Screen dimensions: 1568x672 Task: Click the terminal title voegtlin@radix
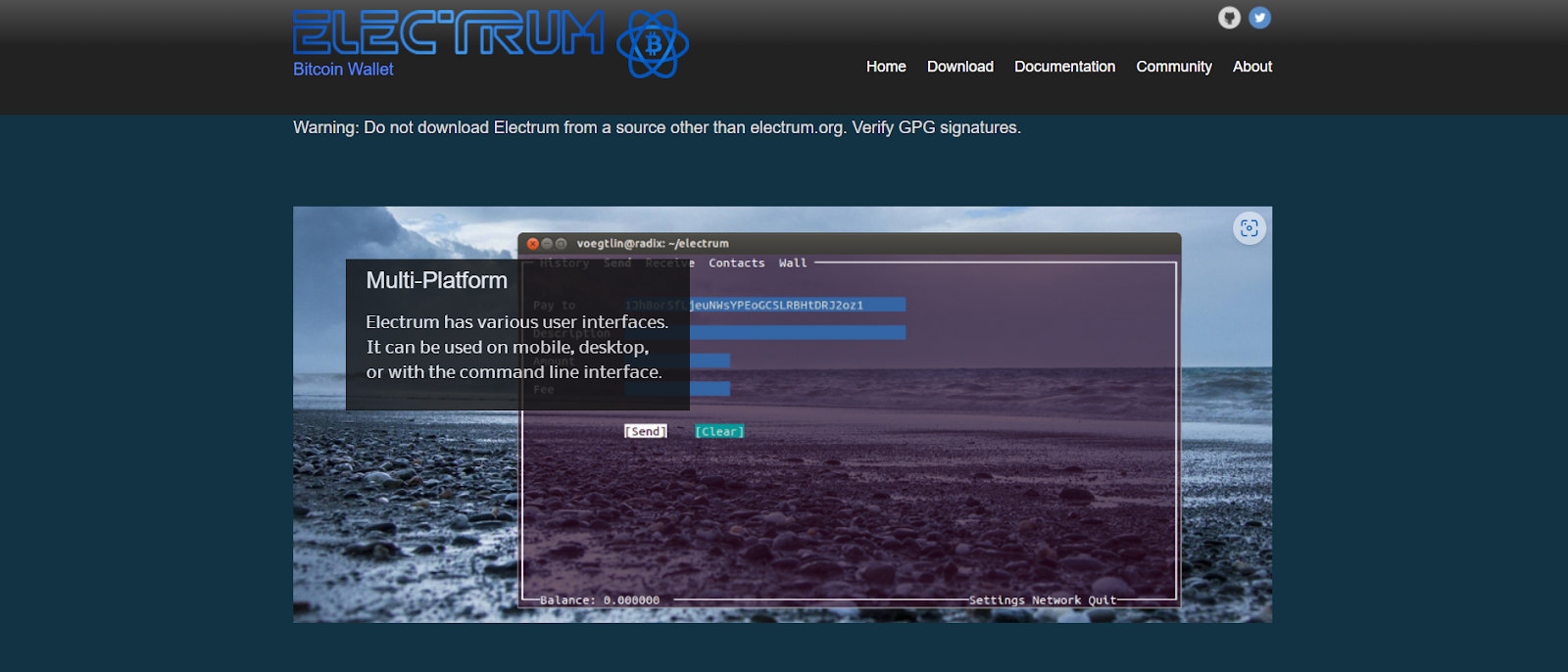pyautogui.click(x=653, y=243)
